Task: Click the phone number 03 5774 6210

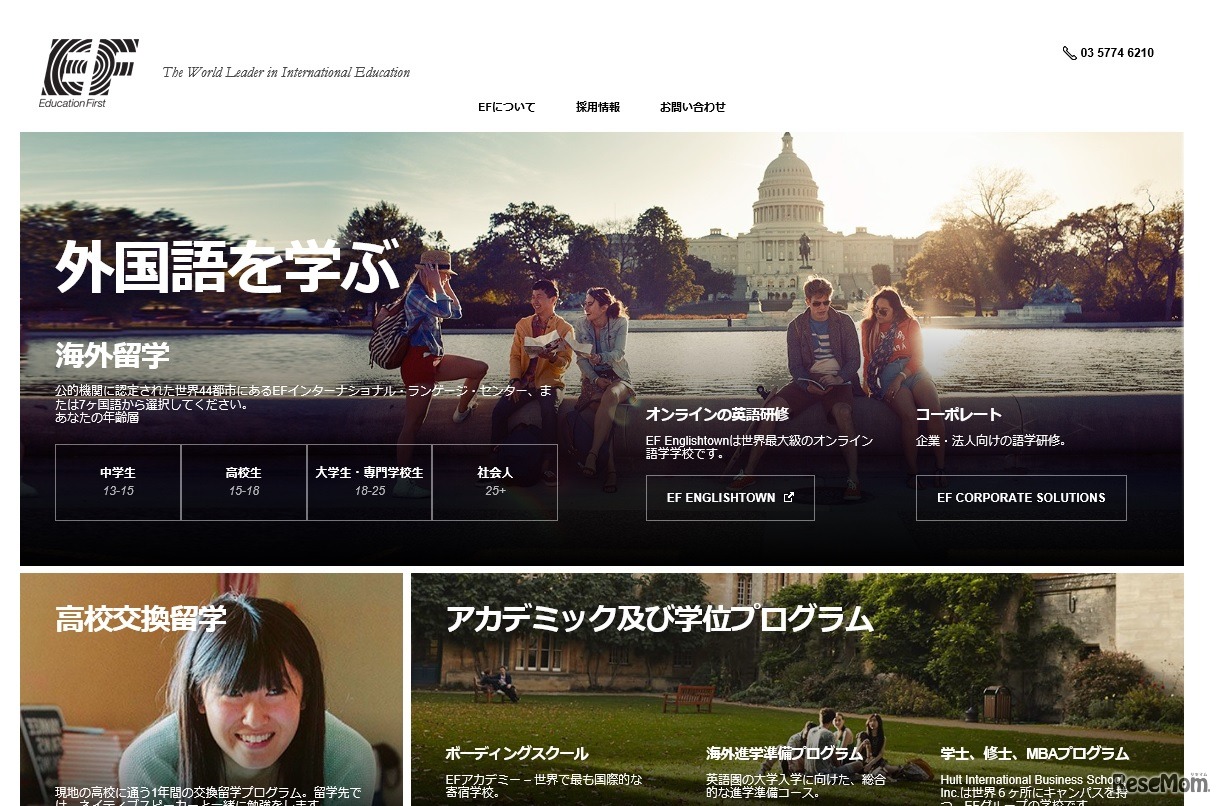Action: [x=1116, y=53]
